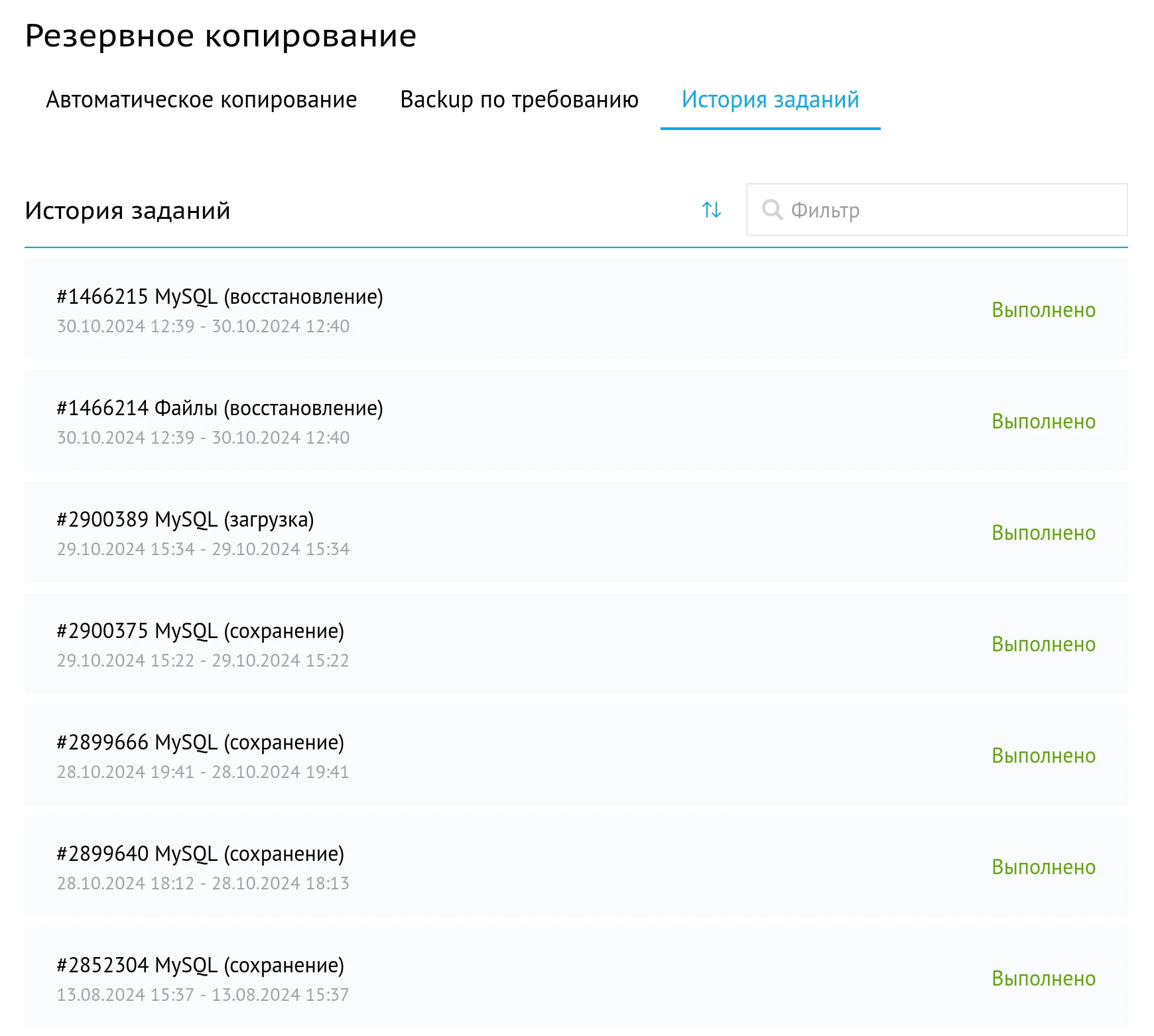Open job #2852304 MySQL (сохранение)

200,966
